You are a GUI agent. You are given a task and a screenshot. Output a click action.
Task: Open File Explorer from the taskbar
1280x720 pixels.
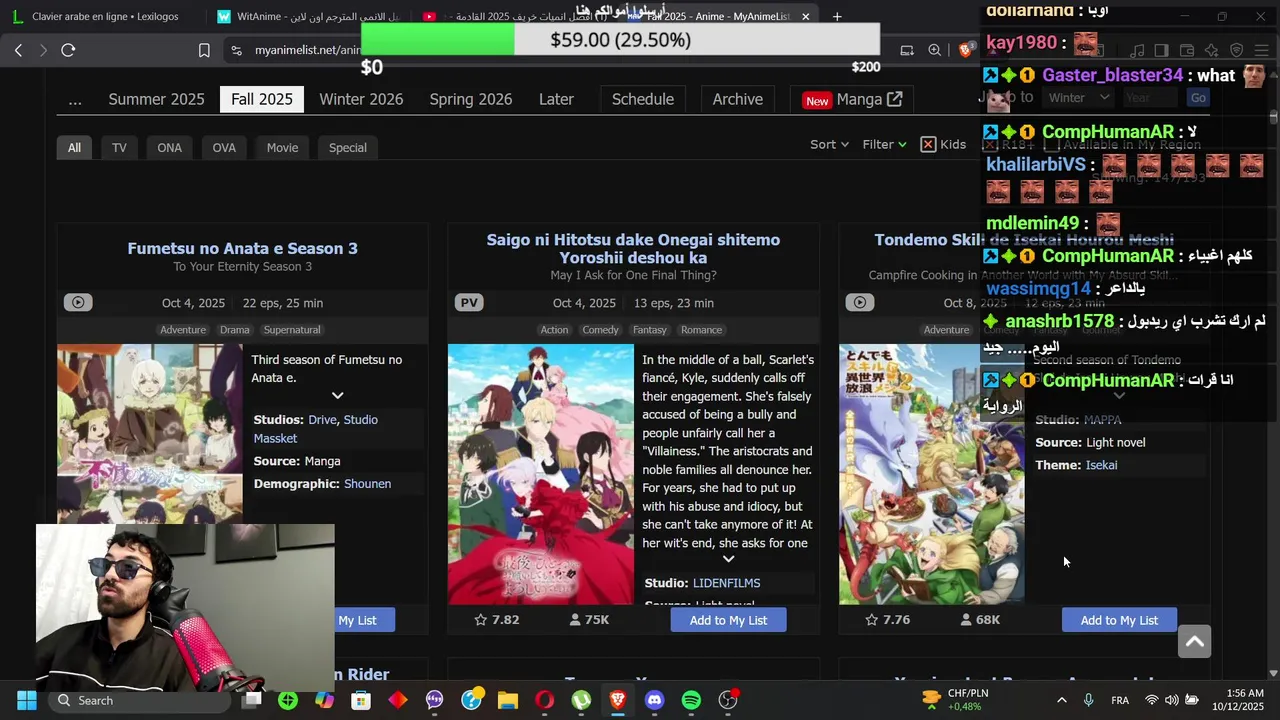point(508,700)
